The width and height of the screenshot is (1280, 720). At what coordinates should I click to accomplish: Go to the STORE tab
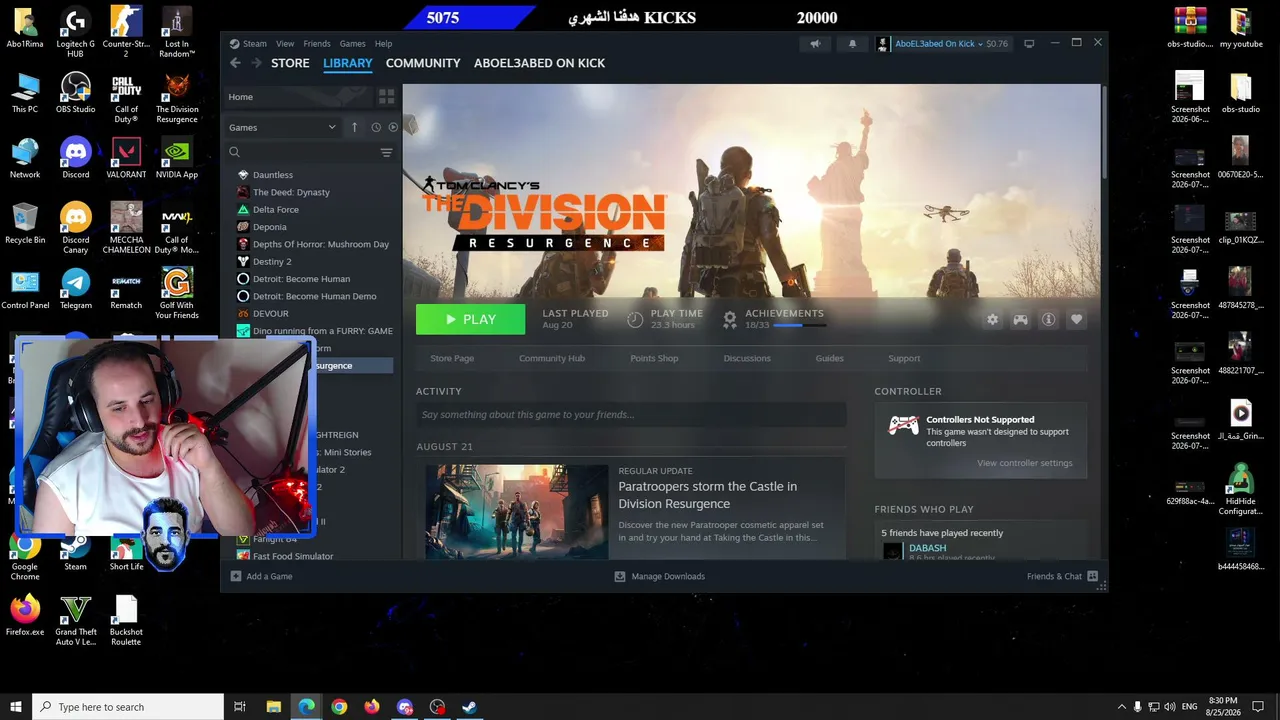(x=290, y=63)
